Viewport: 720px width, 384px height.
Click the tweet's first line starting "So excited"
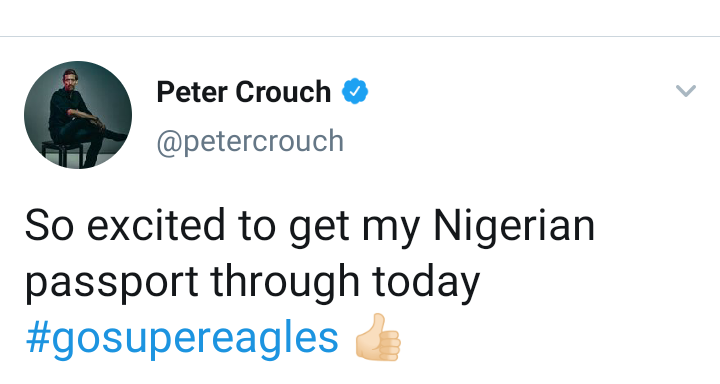(310, 226)
